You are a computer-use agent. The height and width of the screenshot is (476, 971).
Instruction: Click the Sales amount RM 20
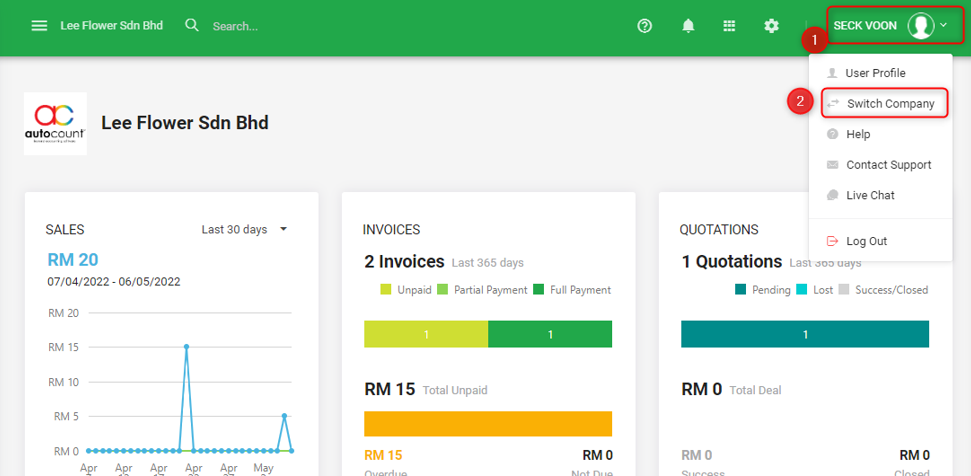[73, 260]
